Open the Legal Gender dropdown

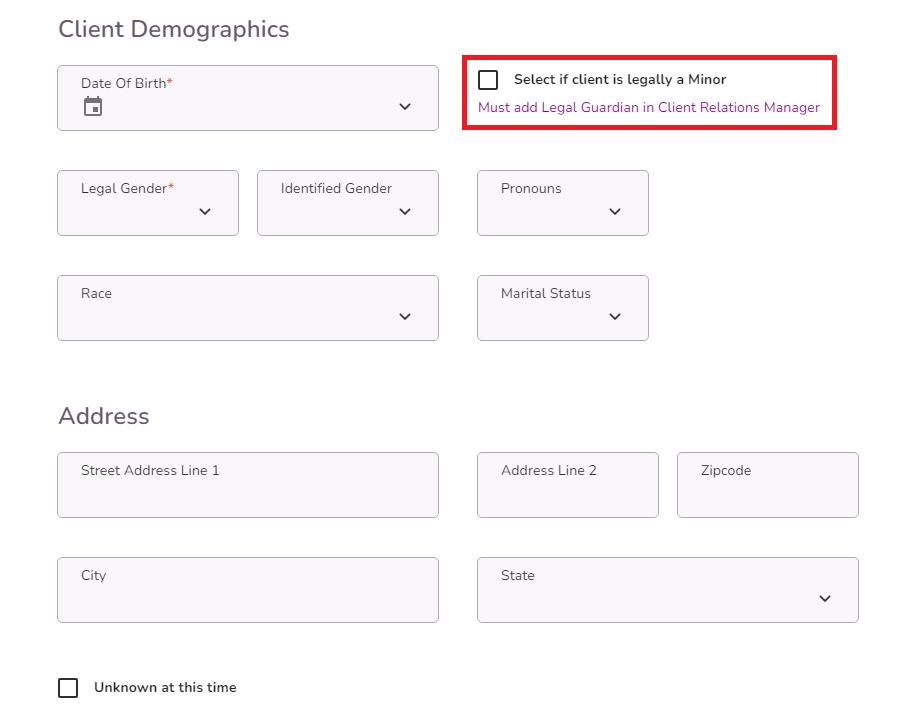coord(205,212)
